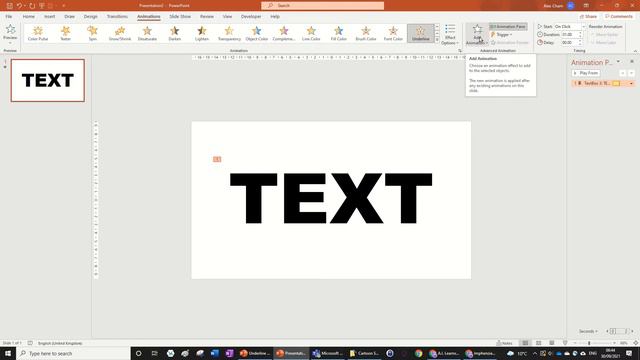Switch to the Home tab
This screenshot has height=360, width=640.
tap(29, 16)
